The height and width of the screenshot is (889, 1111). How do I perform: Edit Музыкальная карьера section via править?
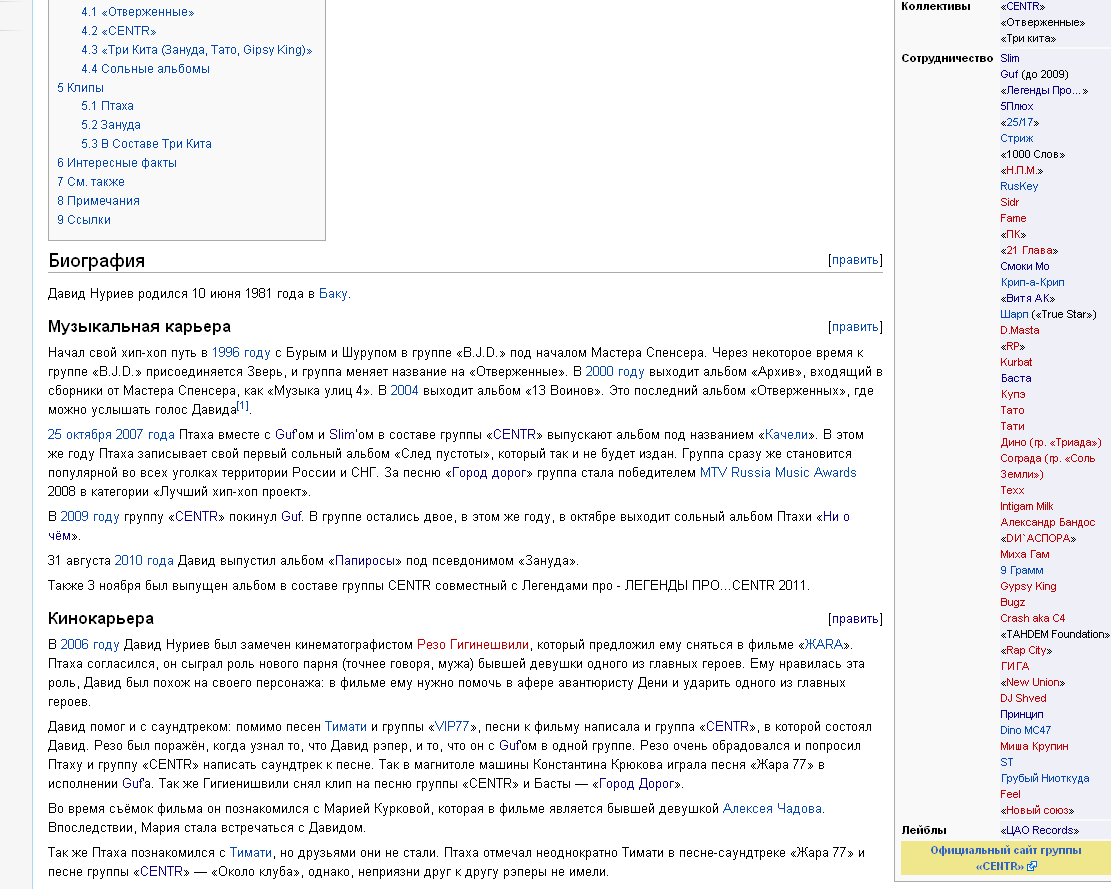855,327
